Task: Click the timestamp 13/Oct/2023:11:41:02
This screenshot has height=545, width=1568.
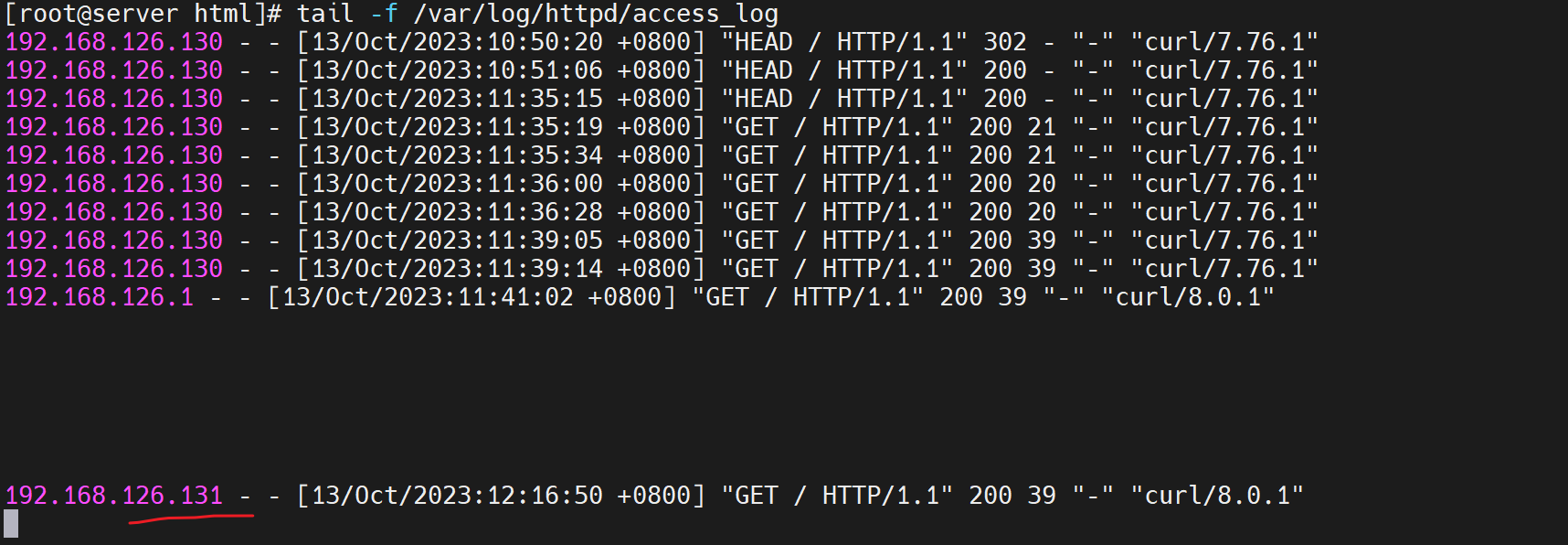Action: pos(428,297)
